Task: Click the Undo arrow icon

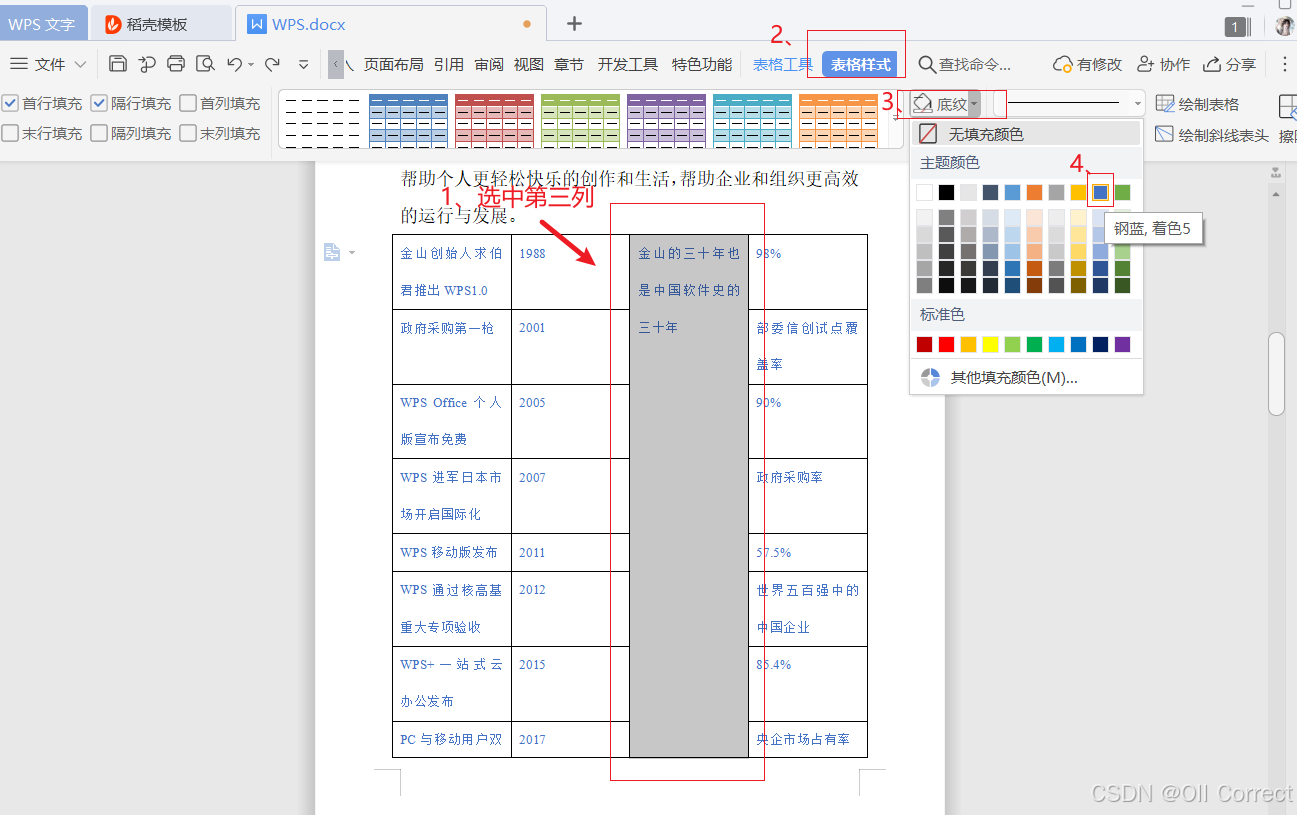Action: click(x=234, y=64)
